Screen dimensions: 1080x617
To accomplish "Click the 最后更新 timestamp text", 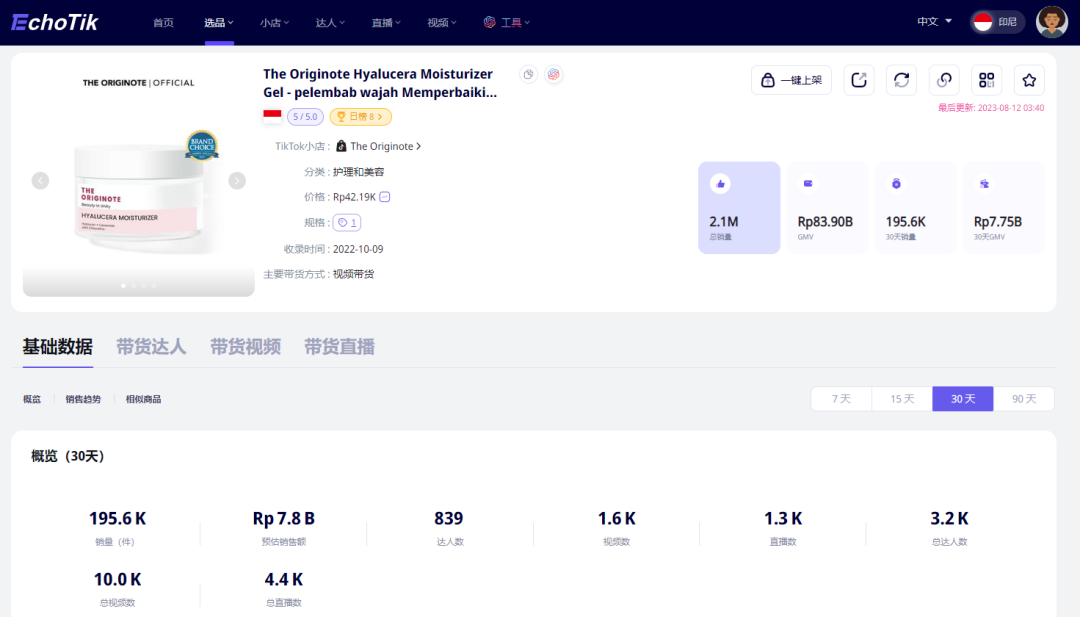I will 991,108.
